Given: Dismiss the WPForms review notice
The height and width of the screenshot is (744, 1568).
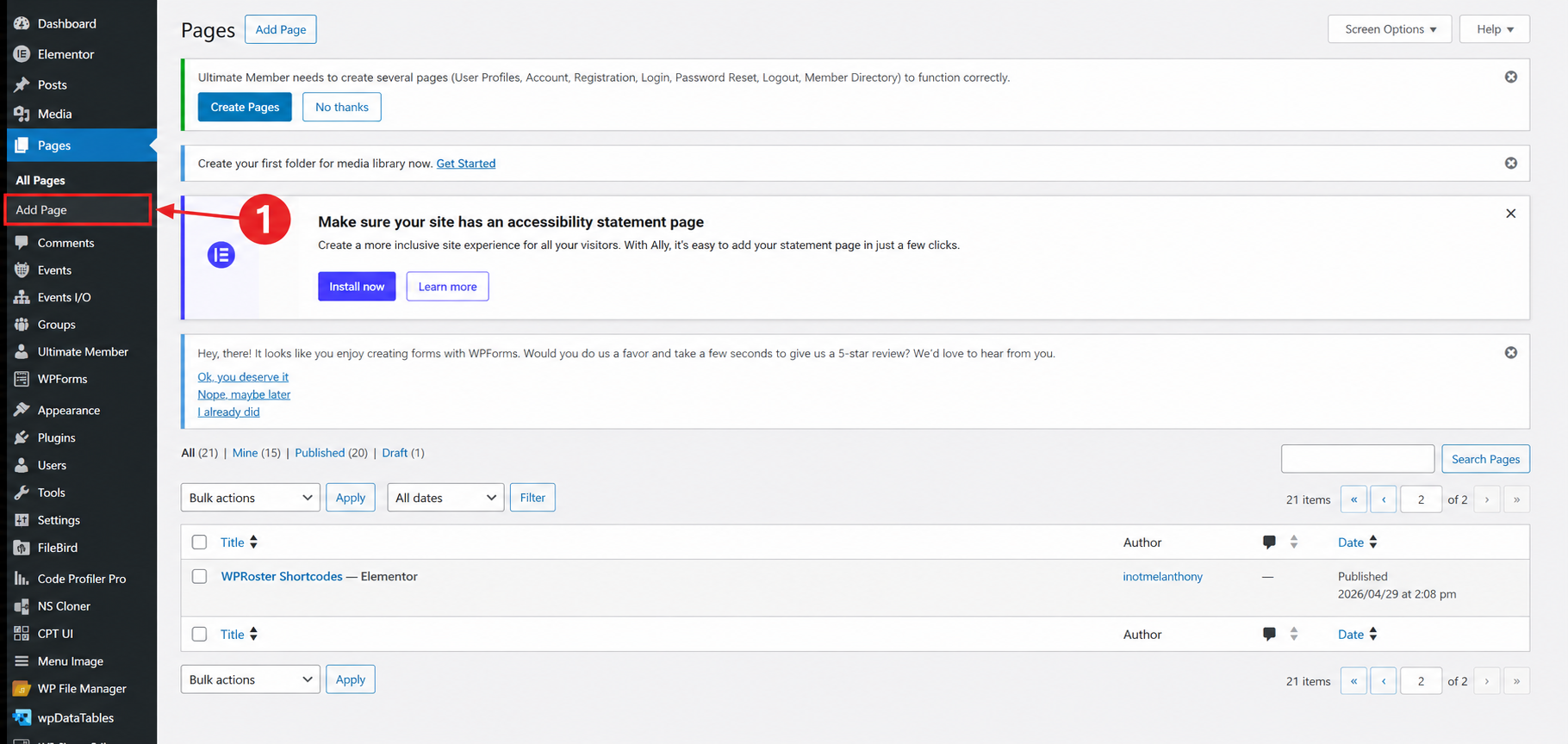Looking at the screenshot, I should click(1511, 352).
